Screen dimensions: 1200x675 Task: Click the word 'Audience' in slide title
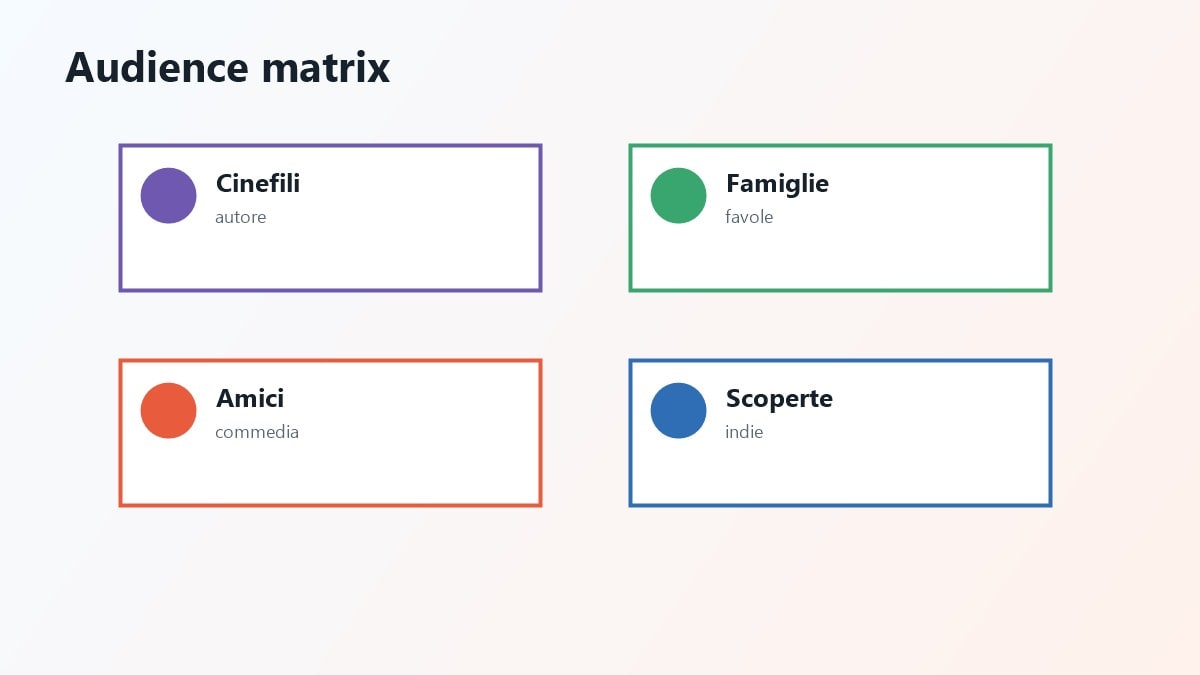point(157,68)
